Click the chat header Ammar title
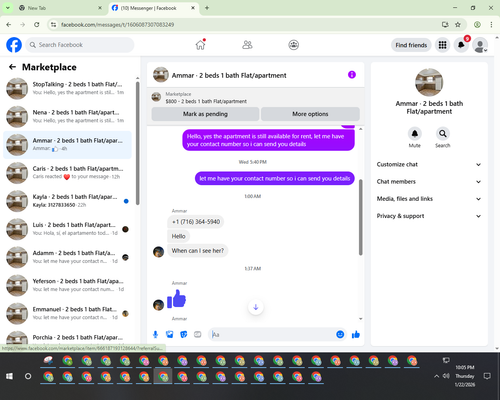This screenshot has width=500, height=400. click(x=229, y=75)
